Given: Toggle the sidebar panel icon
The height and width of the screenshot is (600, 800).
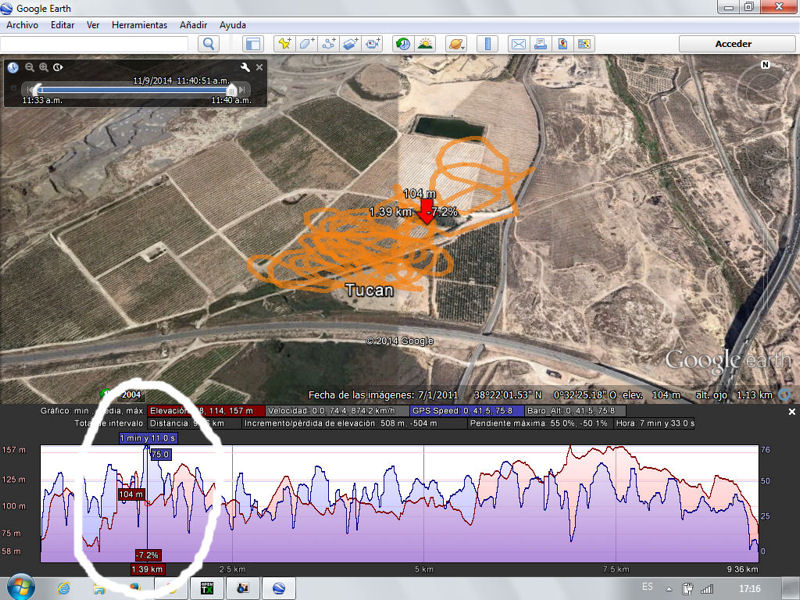Looking at the screenshot, I should pyautogui.click(x=253, y=44).
